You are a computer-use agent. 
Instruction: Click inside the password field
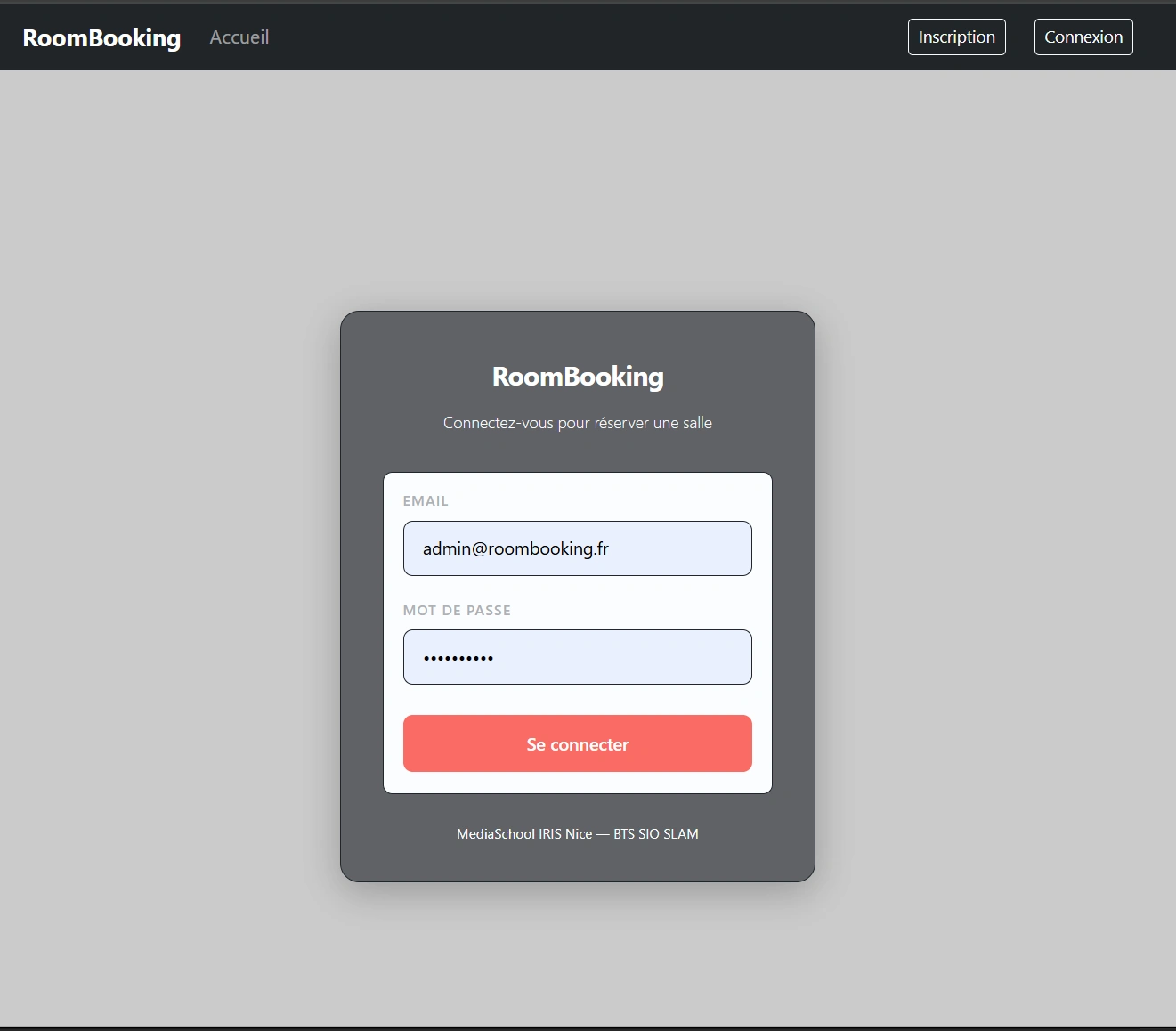pyautogui.click(x=577, y=657)
